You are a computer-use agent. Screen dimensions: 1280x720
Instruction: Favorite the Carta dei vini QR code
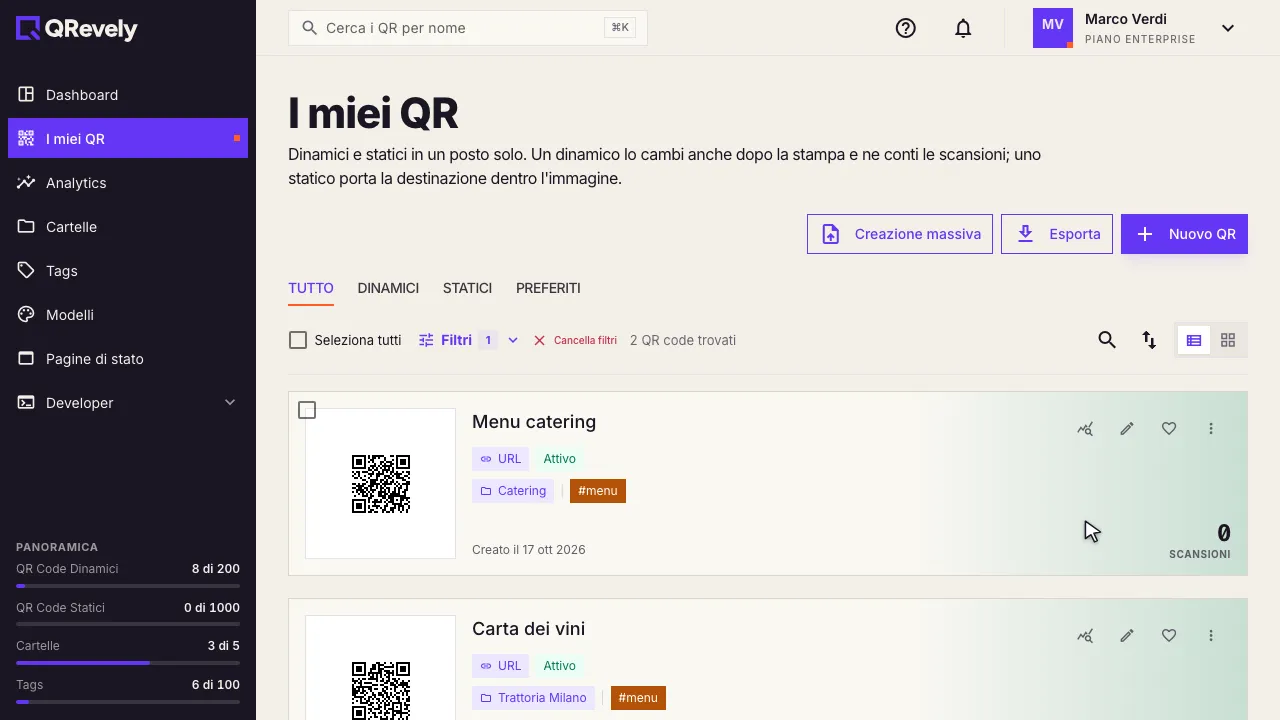tap(1169, 636)
